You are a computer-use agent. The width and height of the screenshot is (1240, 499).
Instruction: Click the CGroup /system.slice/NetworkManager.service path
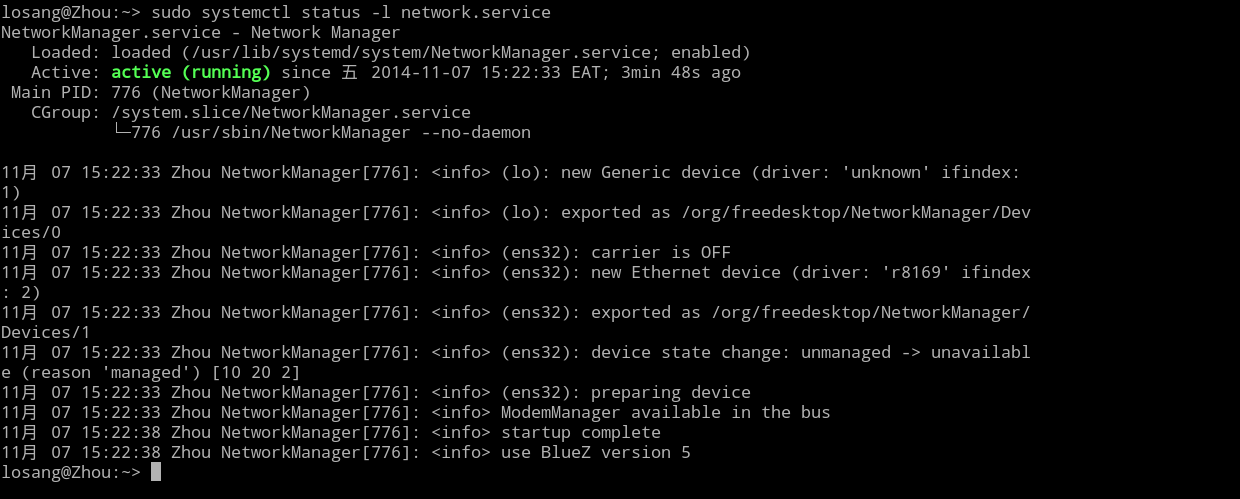point(291,112)
